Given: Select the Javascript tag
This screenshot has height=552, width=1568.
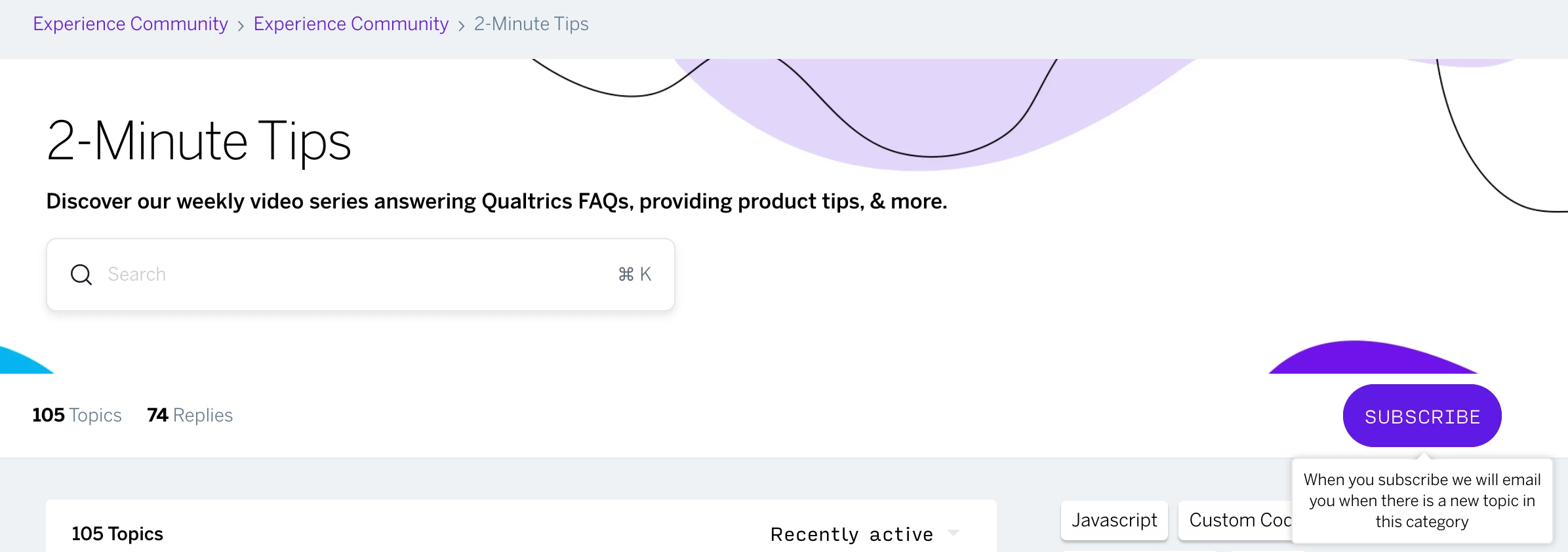Looking at the screenshot, I should tap(1114, 521).
